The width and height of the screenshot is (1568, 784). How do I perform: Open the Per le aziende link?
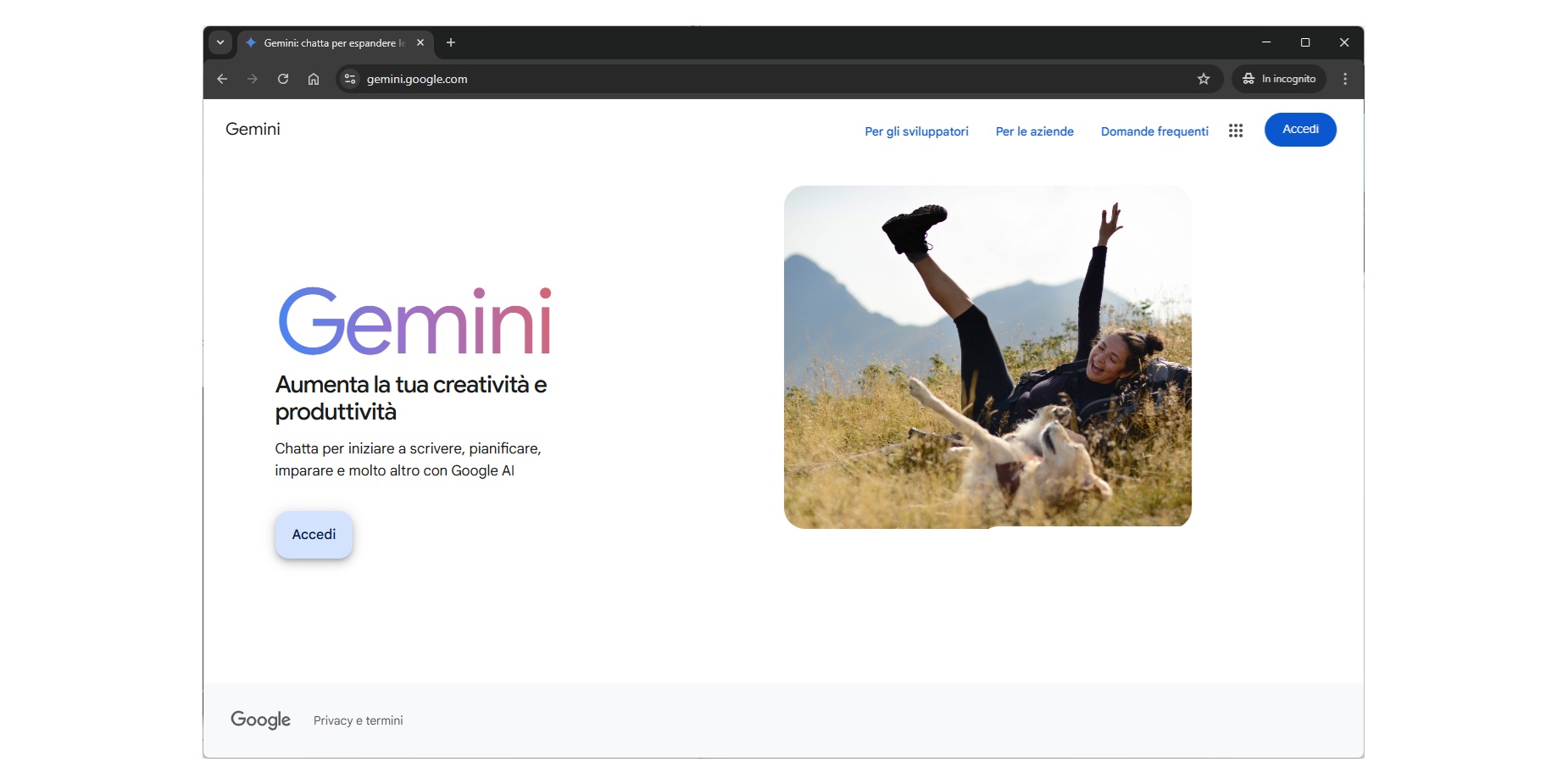(x=1034, y=131)
